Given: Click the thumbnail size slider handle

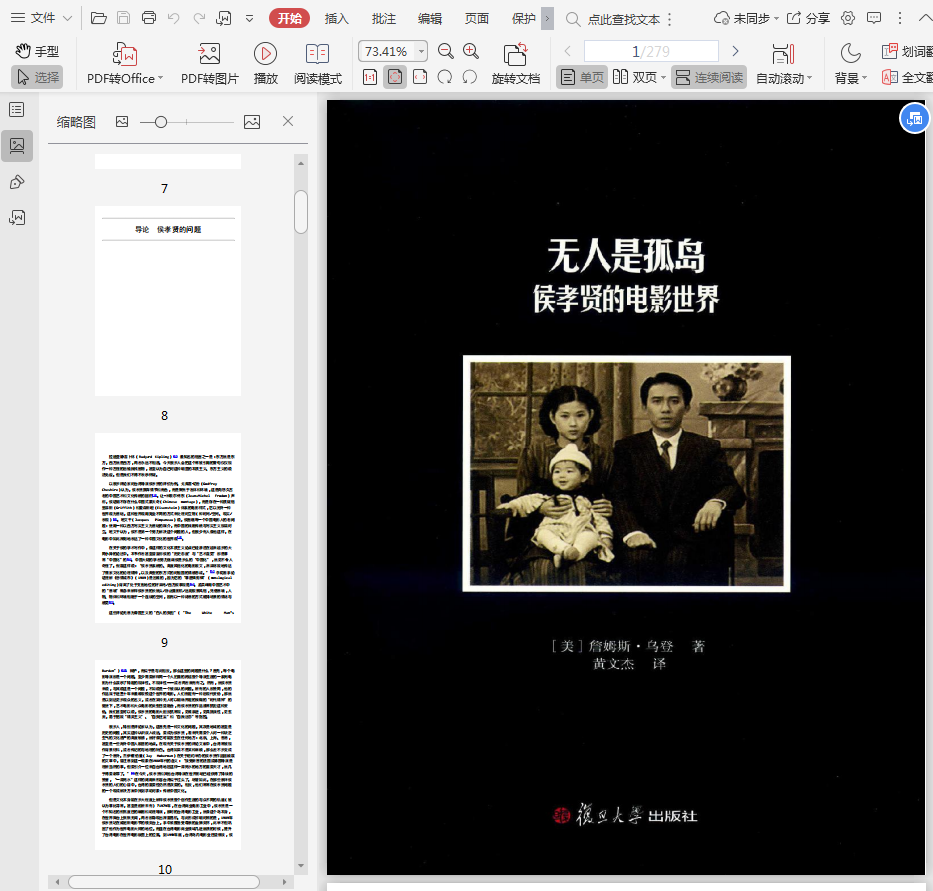Looking at the screenshot, I should pos(161,121).
